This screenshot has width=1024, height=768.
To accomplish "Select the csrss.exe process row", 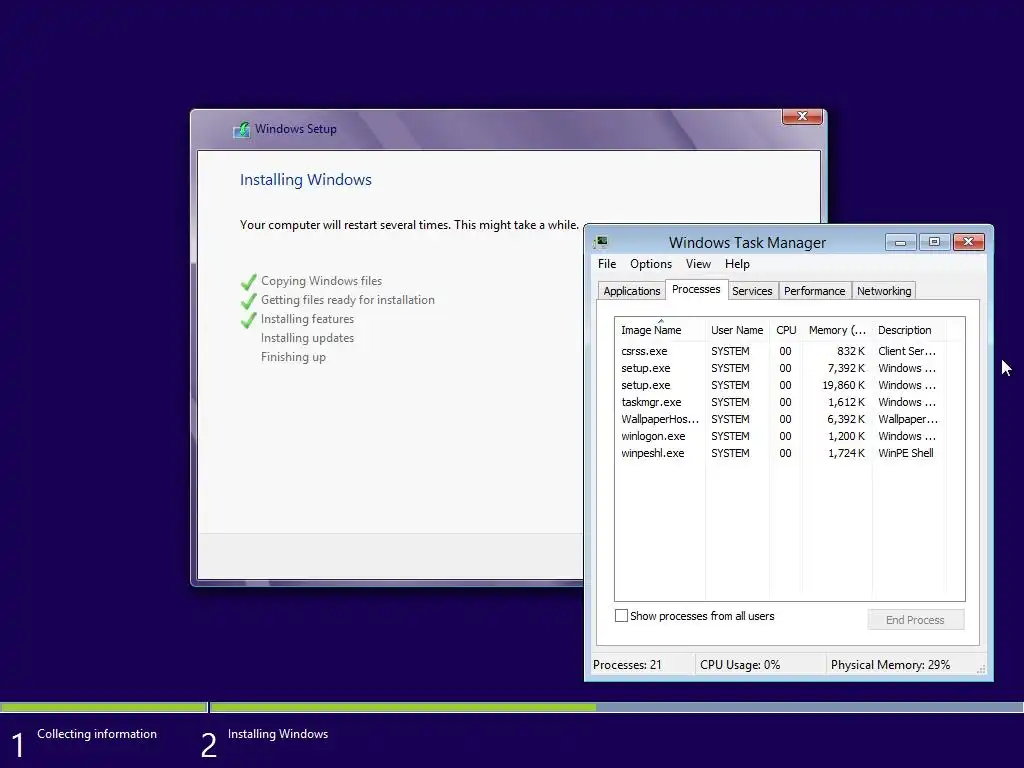I will (780, 351).
